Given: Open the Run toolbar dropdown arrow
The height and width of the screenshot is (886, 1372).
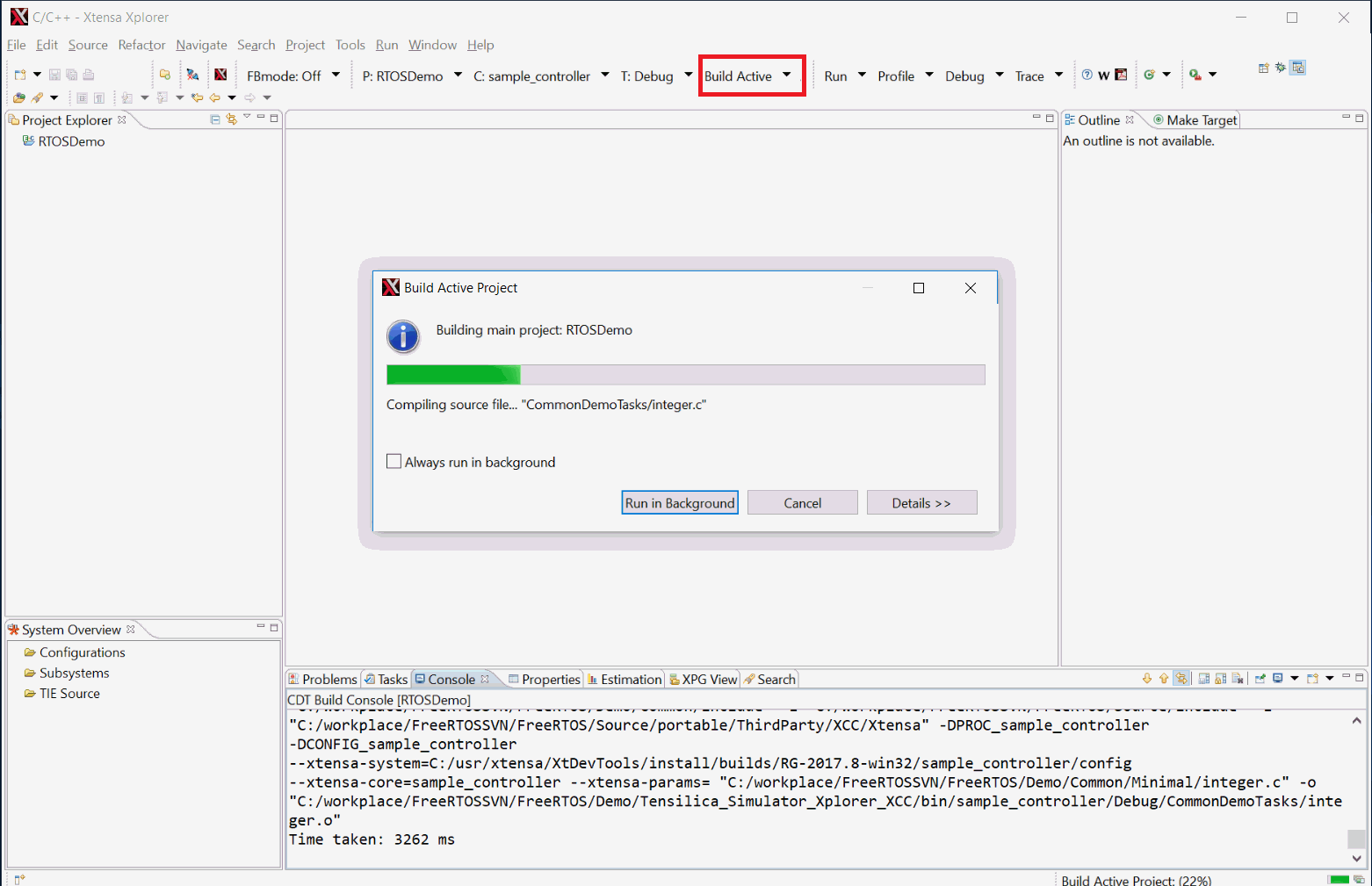Looking at the screenshot, I should [862, 76].
